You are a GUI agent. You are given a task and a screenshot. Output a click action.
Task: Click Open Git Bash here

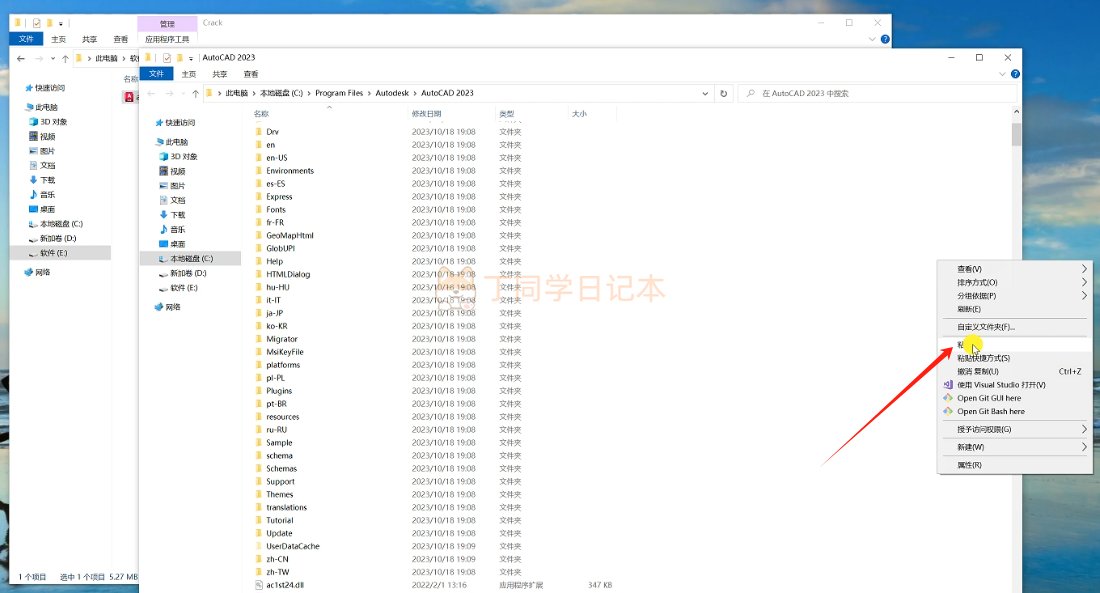coord(990,411)
